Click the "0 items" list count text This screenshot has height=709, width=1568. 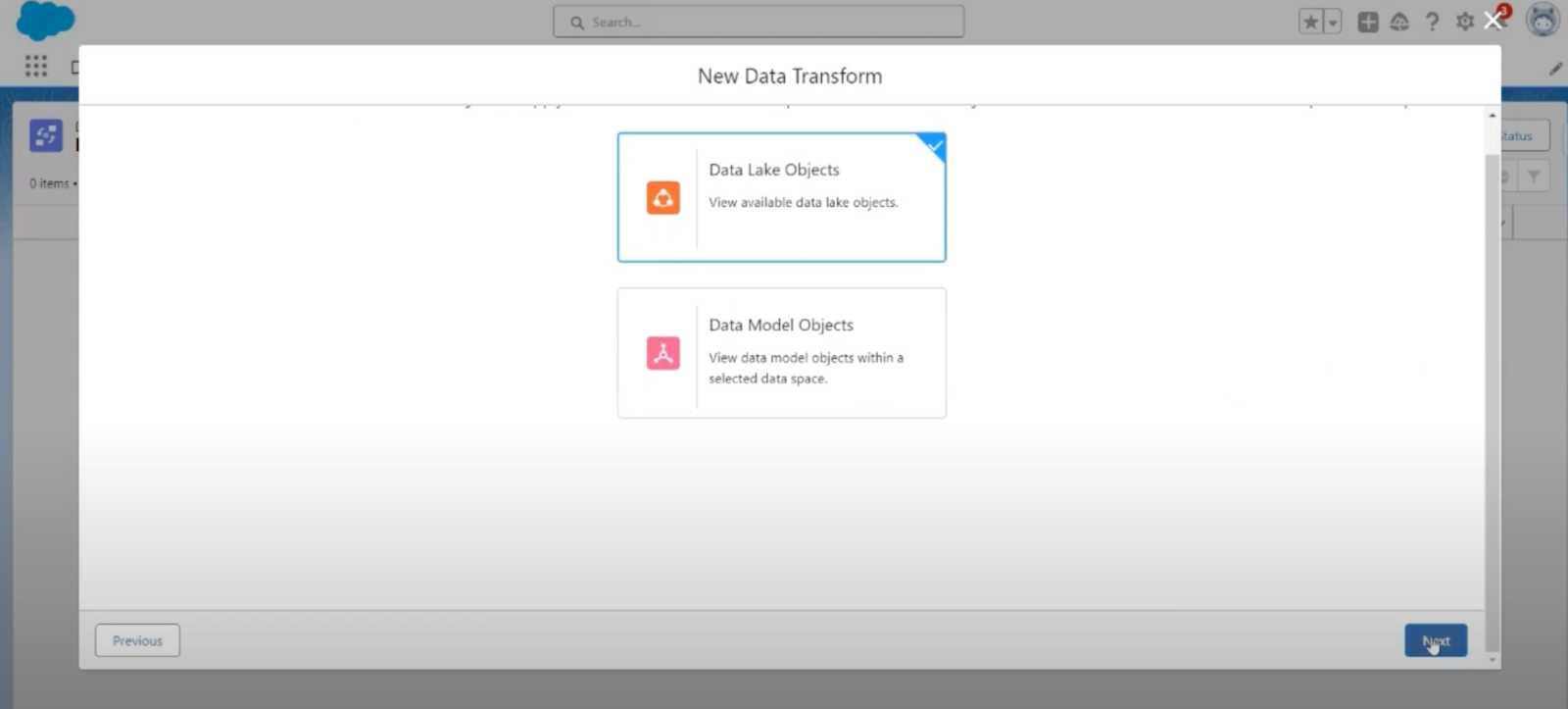tap(49, 183)
